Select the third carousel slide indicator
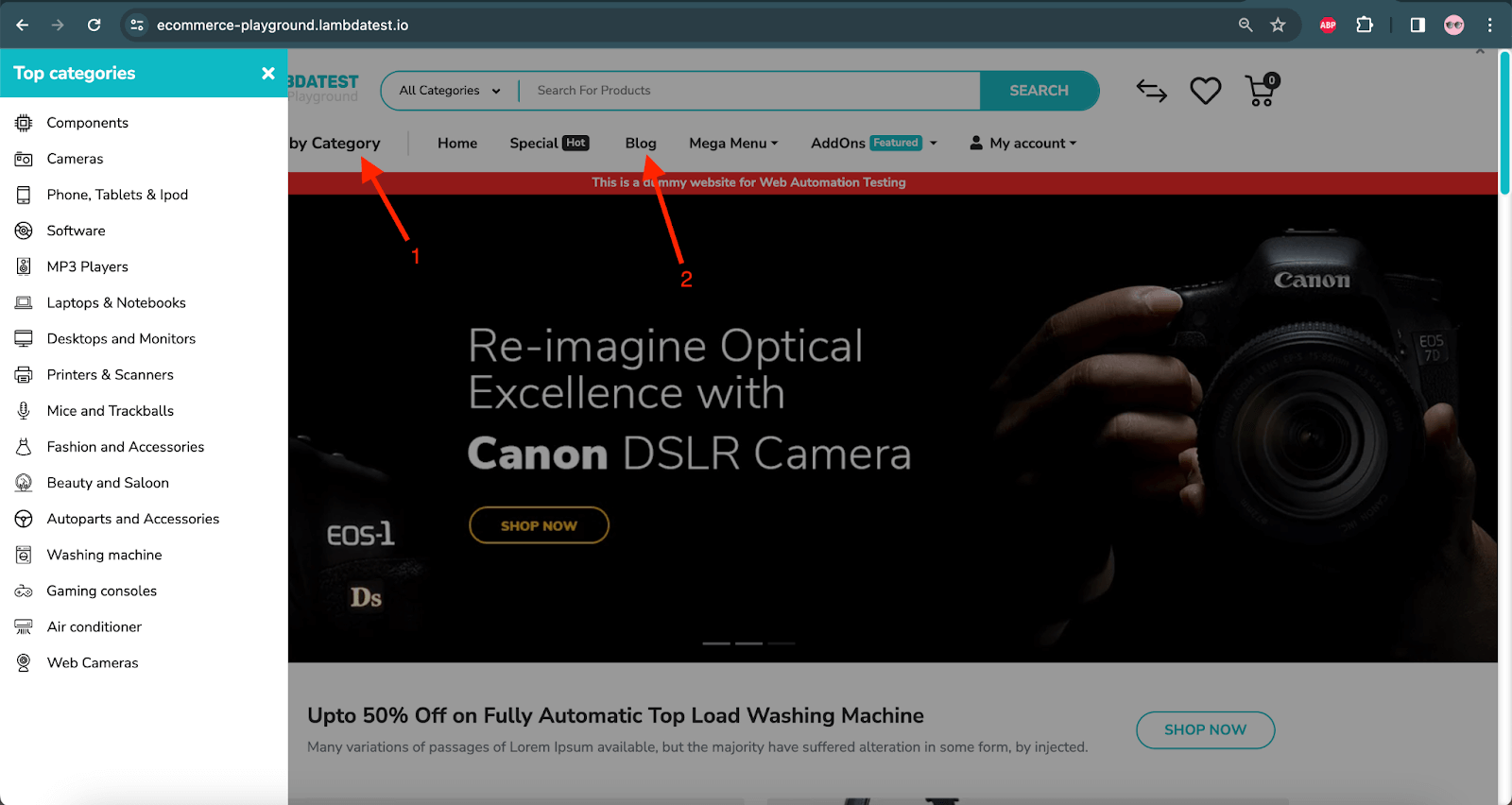Image resolution: width=1512 pixels, height=805 pixels. click(782, 643)
